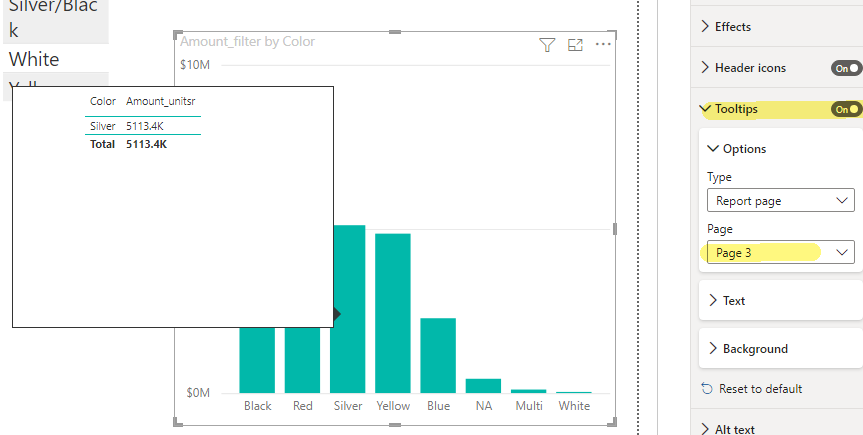Click the Black axis label
This screenshot has width=863, height=435.
click(x=258, y=406)
